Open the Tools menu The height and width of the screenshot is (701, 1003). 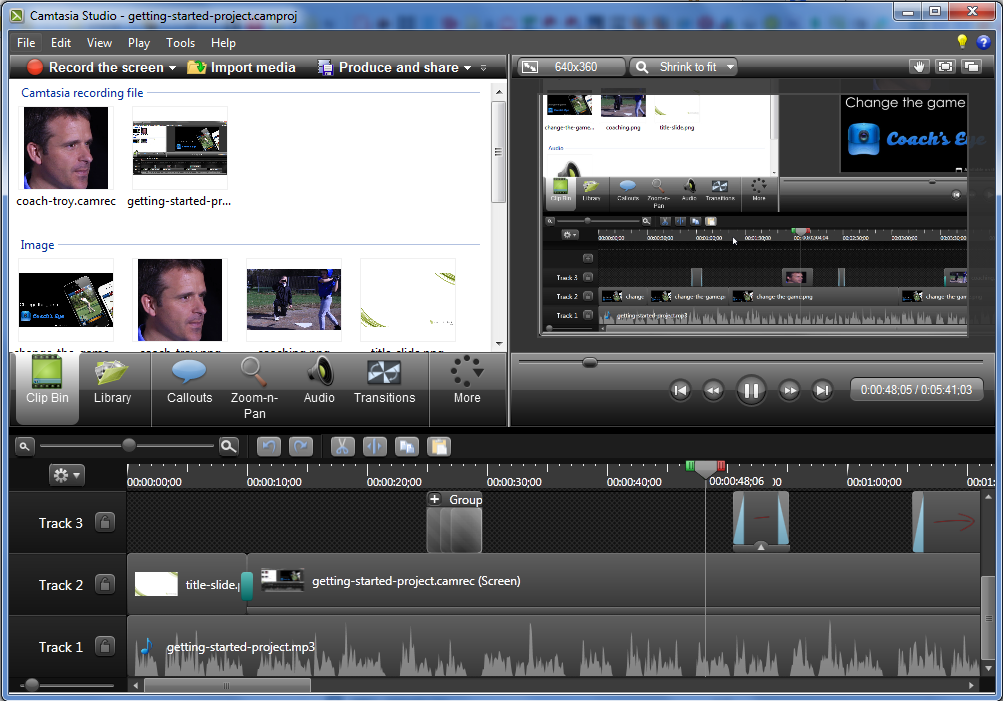(180, 43)
